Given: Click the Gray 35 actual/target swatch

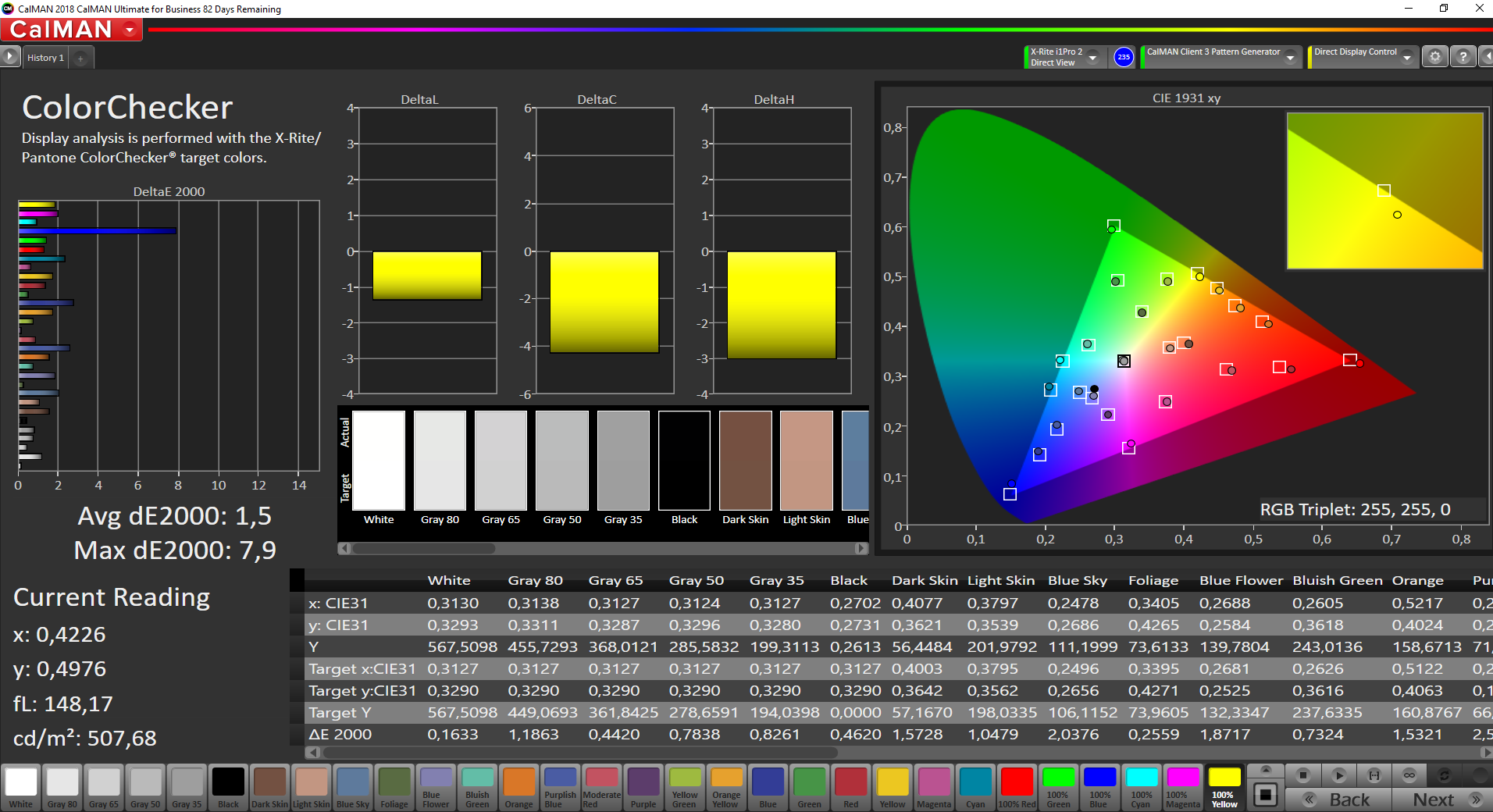Looking at the screenshot, I should point(623,461).
